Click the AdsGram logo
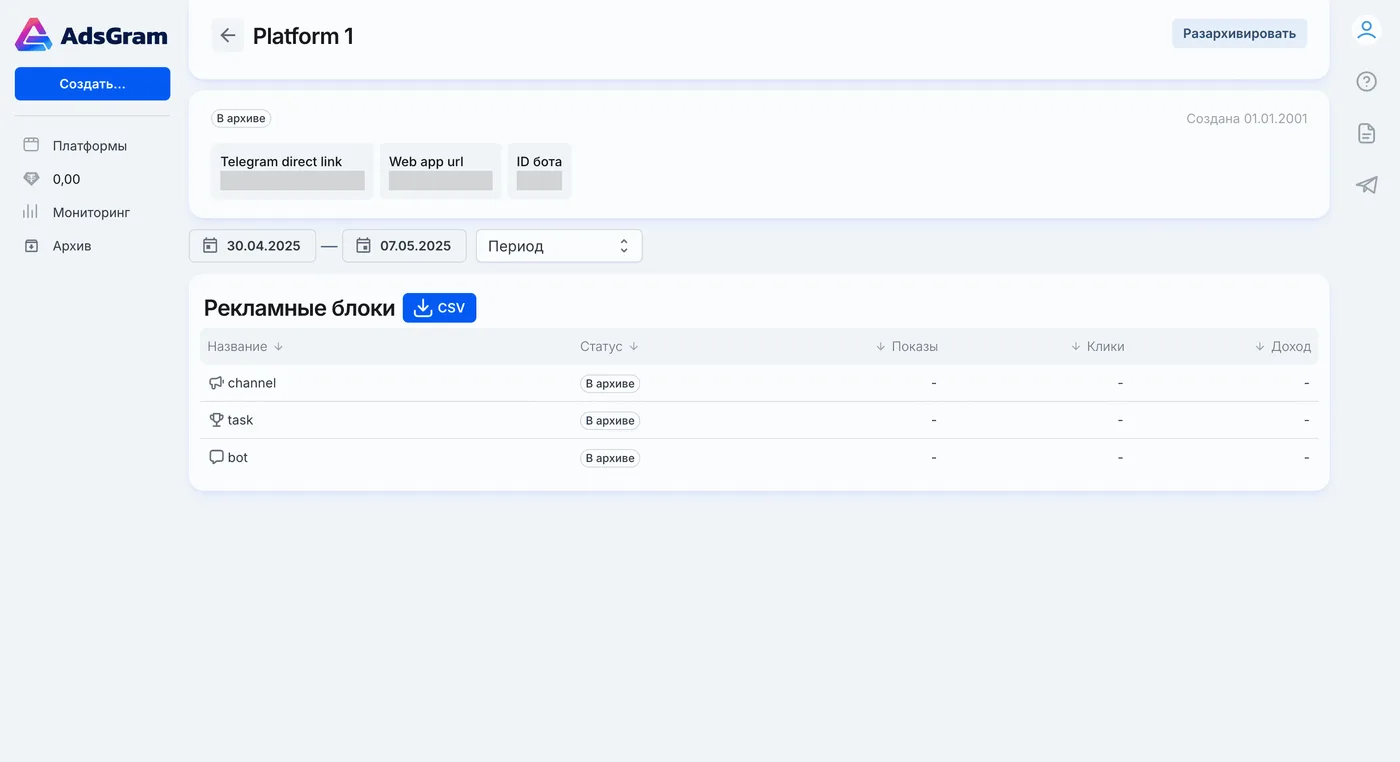1400x762 pixels. click(91, 36)
